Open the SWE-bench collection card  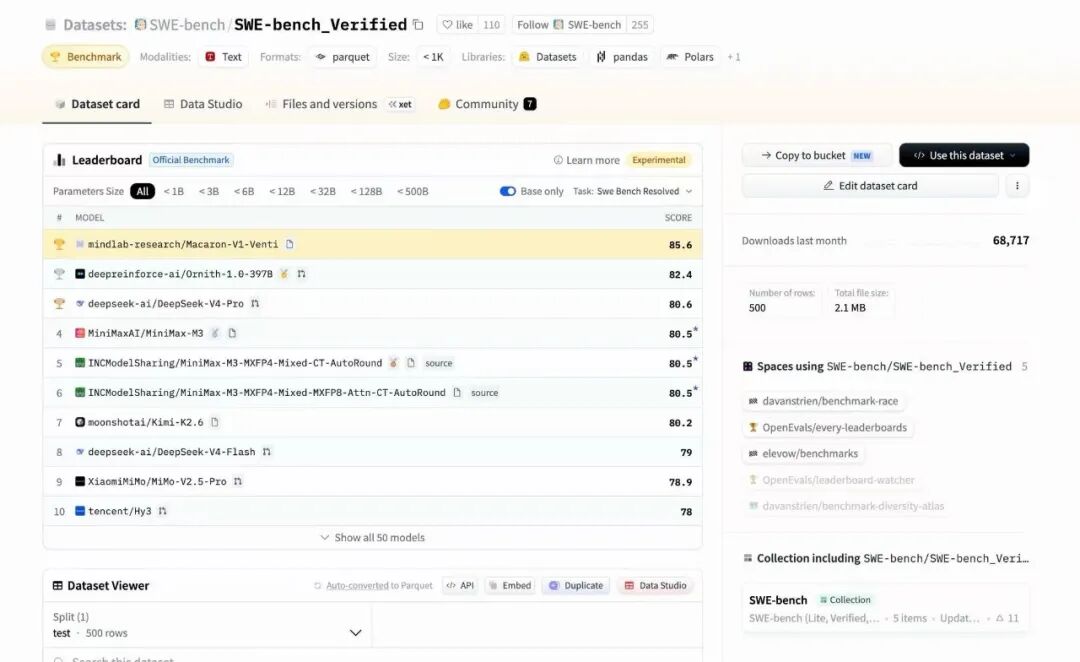tap(886, 608)
